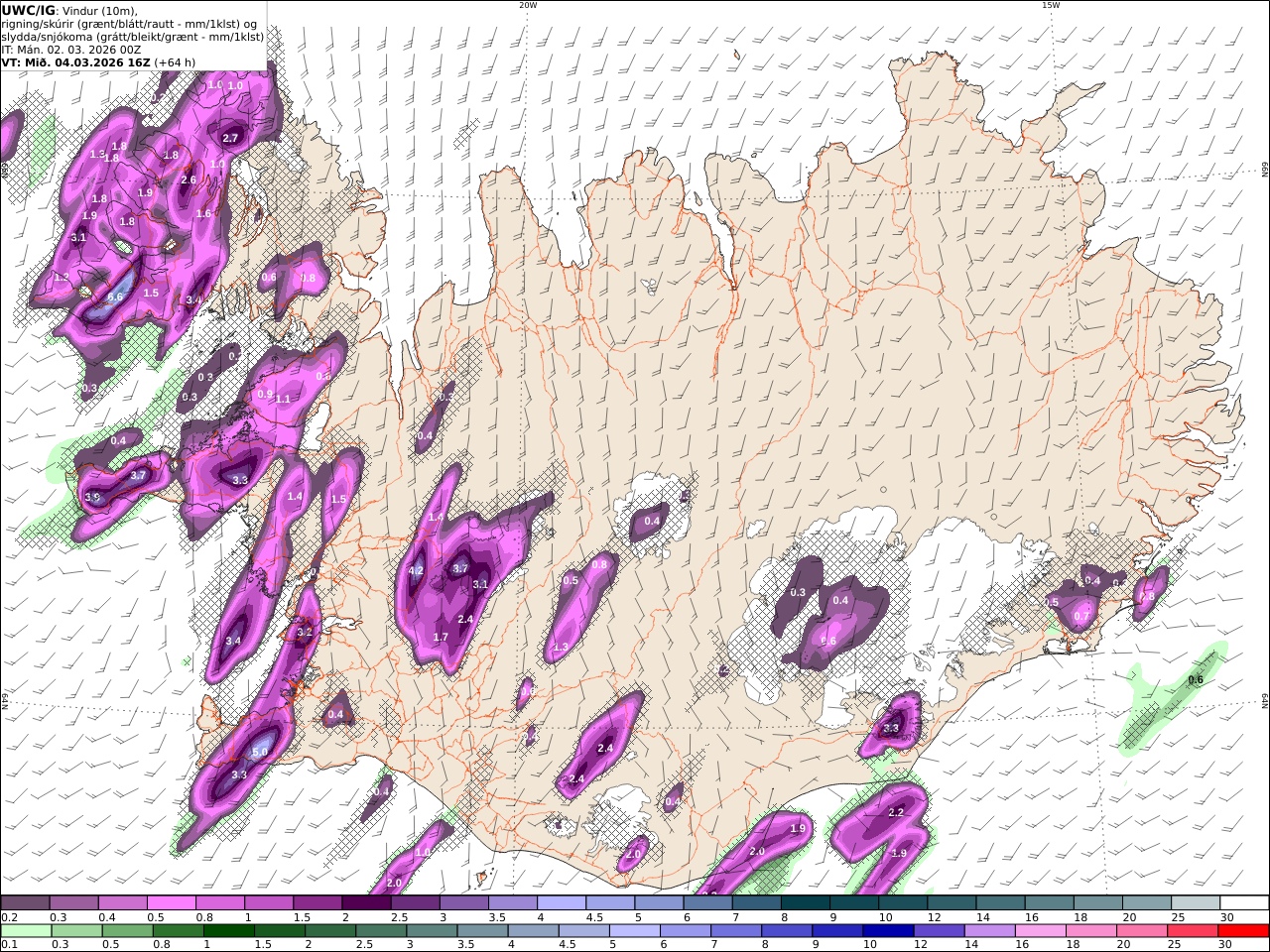The width and height of the screenshot is (1270, 952).
Task: Click the 20W longitude label
Action: pos(528,5)
